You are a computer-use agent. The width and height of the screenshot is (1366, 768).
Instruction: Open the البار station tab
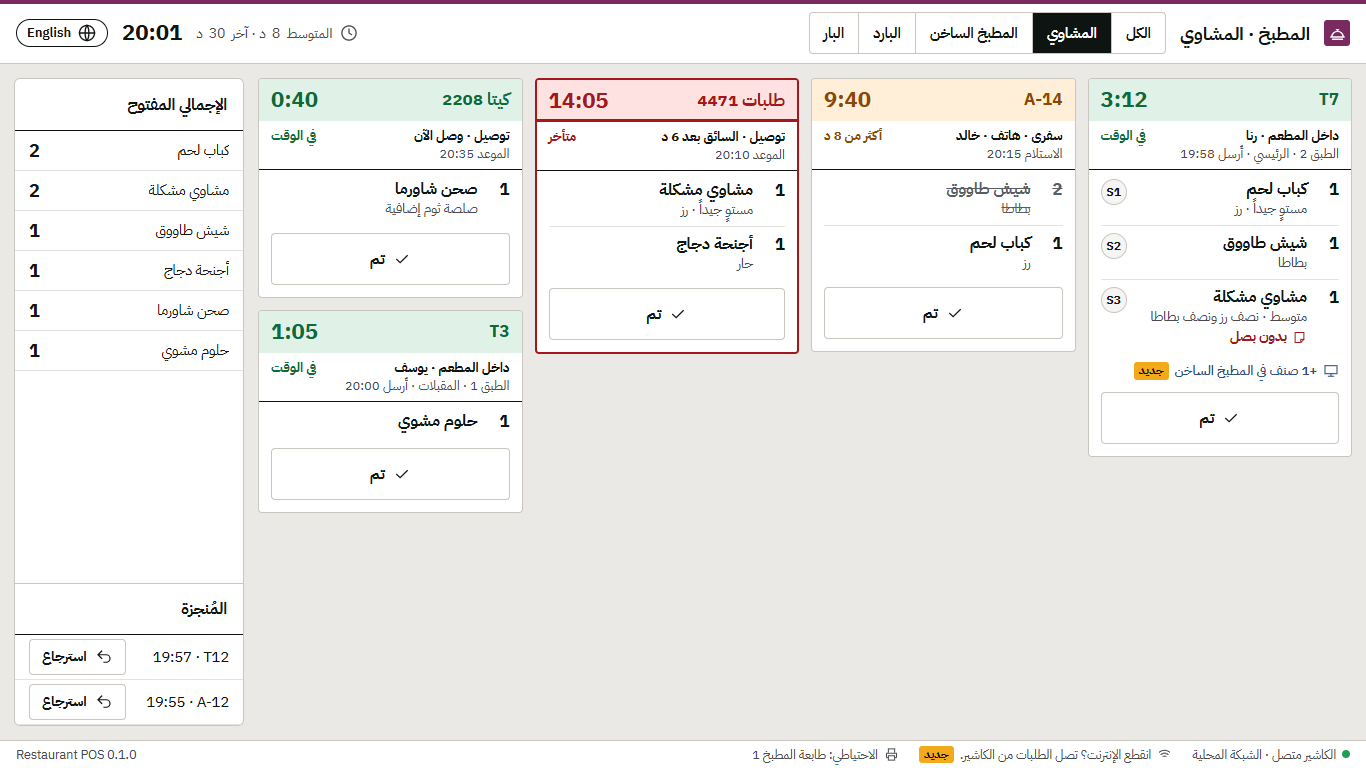point(834,33)
